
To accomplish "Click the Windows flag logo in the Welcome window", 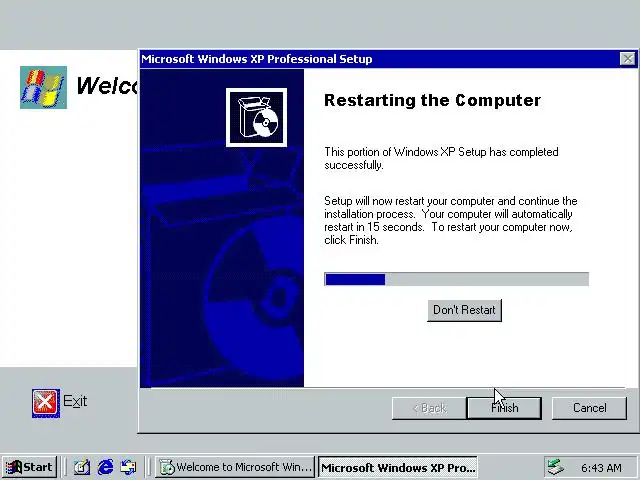I will pos(43,87).
